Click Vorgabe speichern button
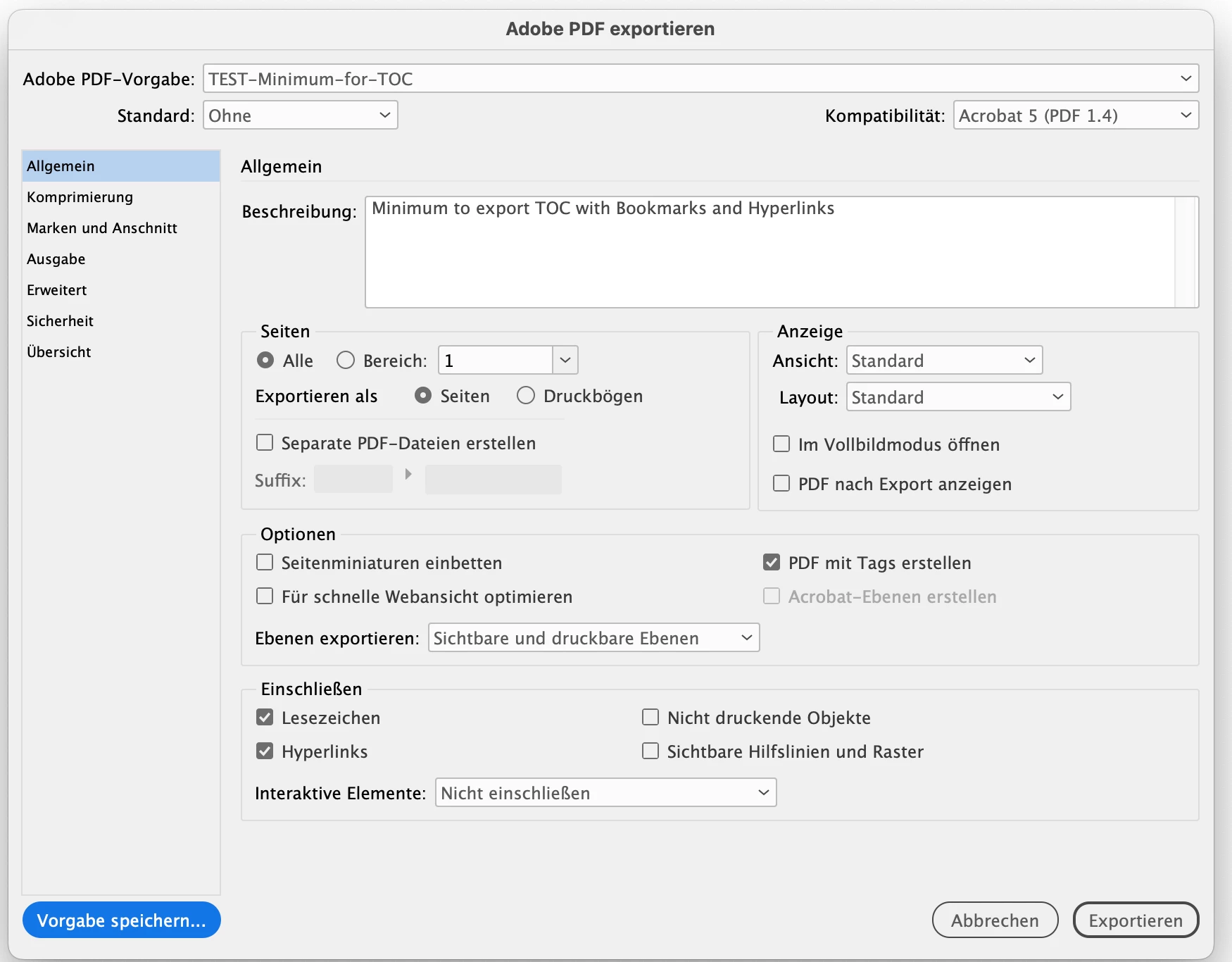The image size is (1232, 962). pos(122,920)
